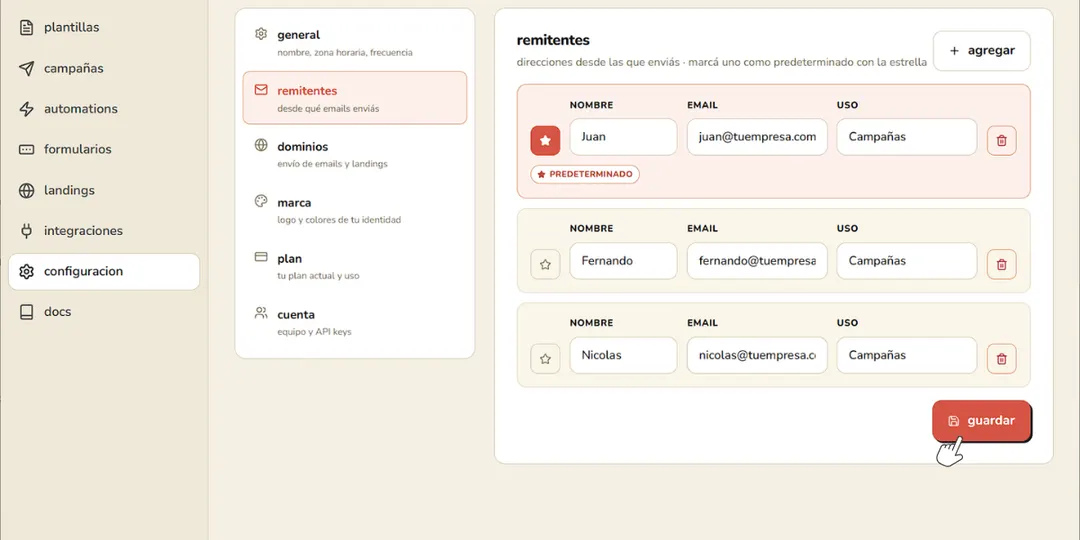The height and width of the screenshot is (540, 1080).
Task: Edit the juan@tuempresa.com email field
Action: point(757,136)
